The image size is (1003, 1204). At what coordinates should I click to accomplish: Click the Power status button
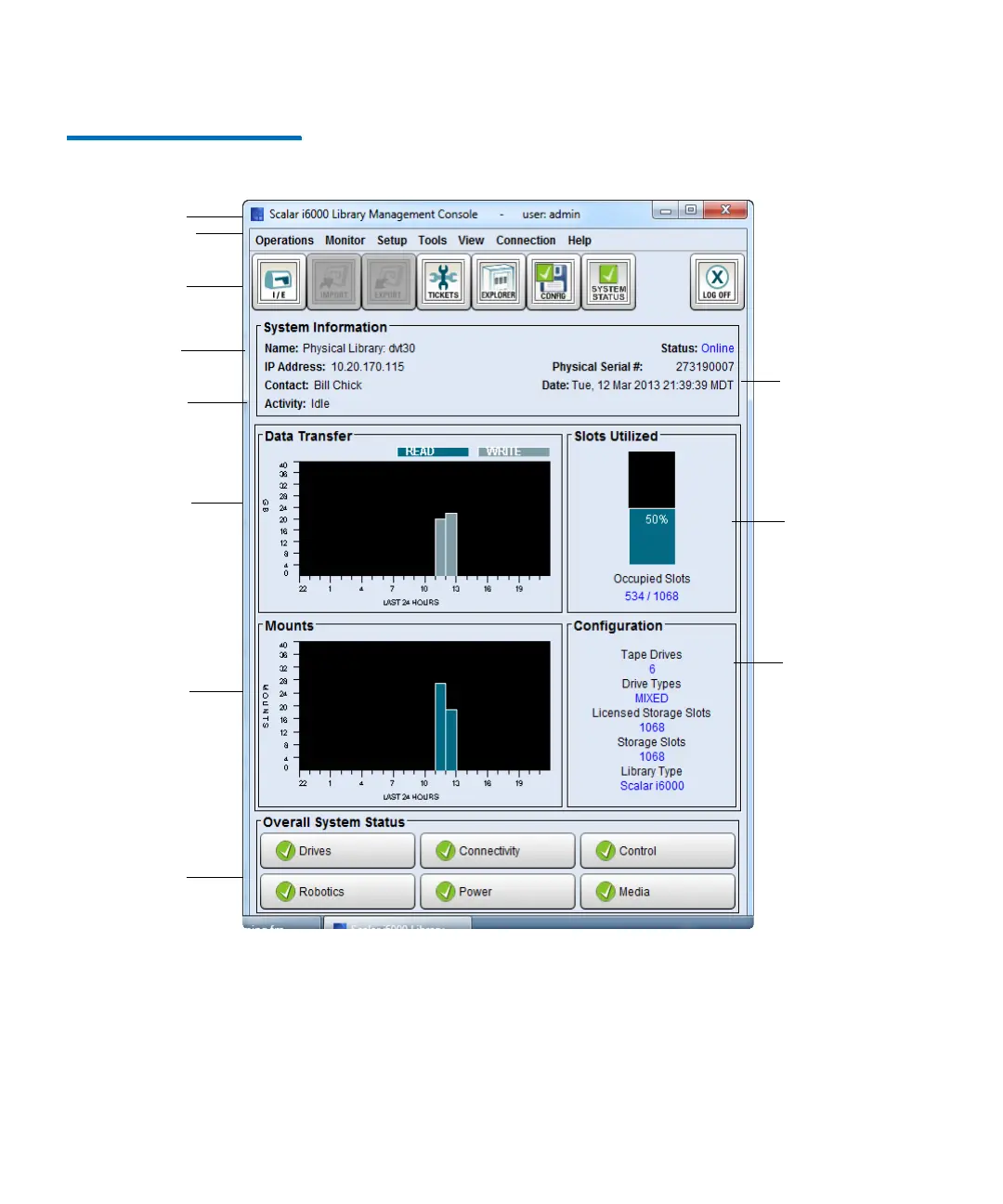(x=498, y=892)
